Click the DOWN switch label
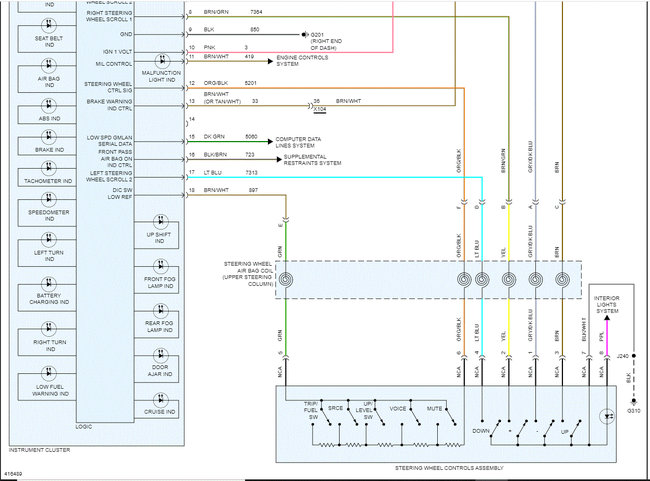This screenshot has height=481, width=650. coord(481,431)
